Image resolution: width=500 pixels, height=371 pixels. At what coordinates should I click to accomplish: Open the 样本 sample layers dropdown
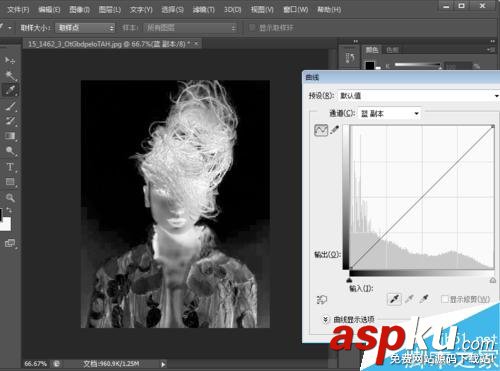coord(190,28)
